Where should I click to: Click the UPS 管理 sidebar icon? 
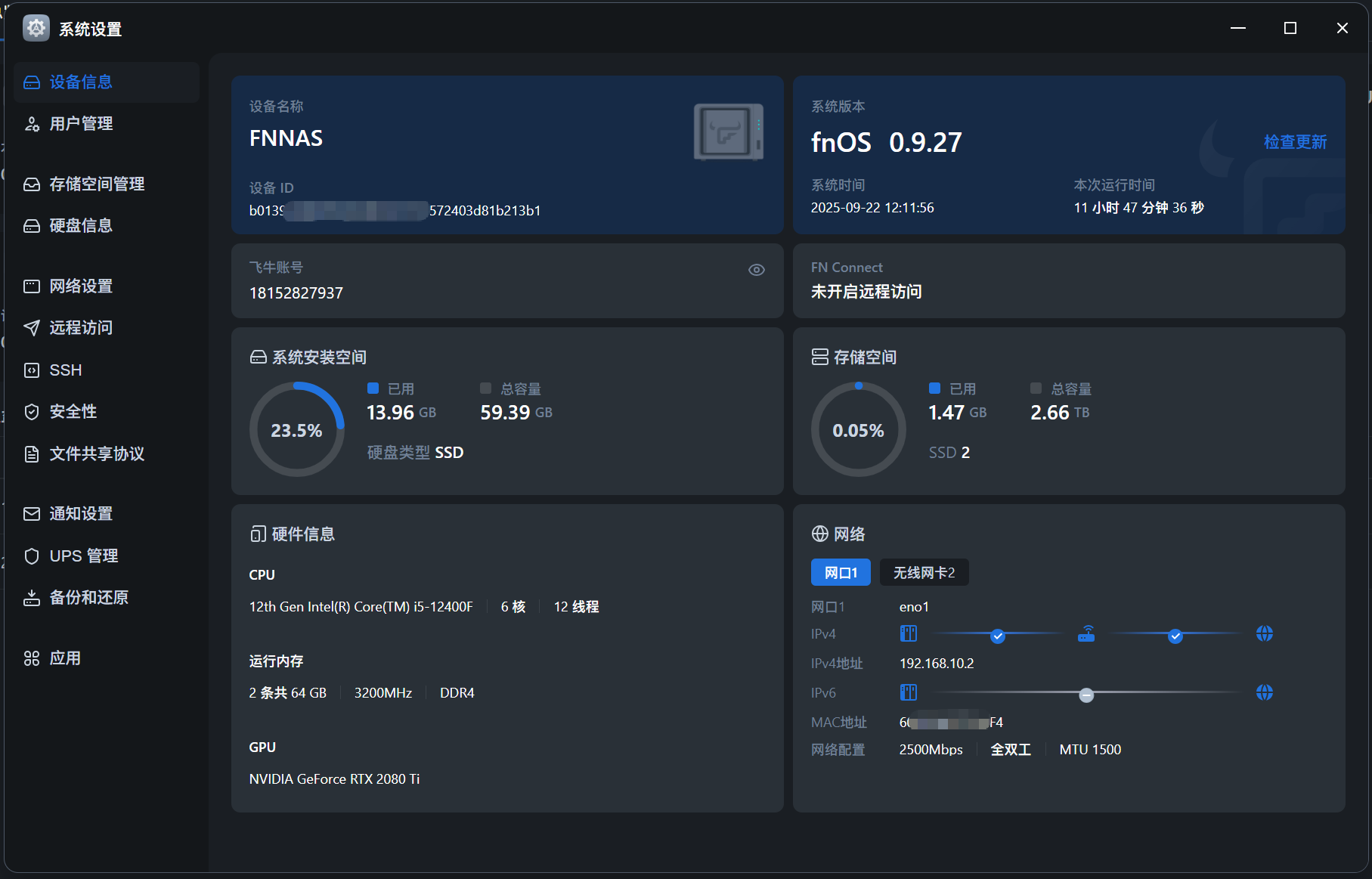[32, 556]
